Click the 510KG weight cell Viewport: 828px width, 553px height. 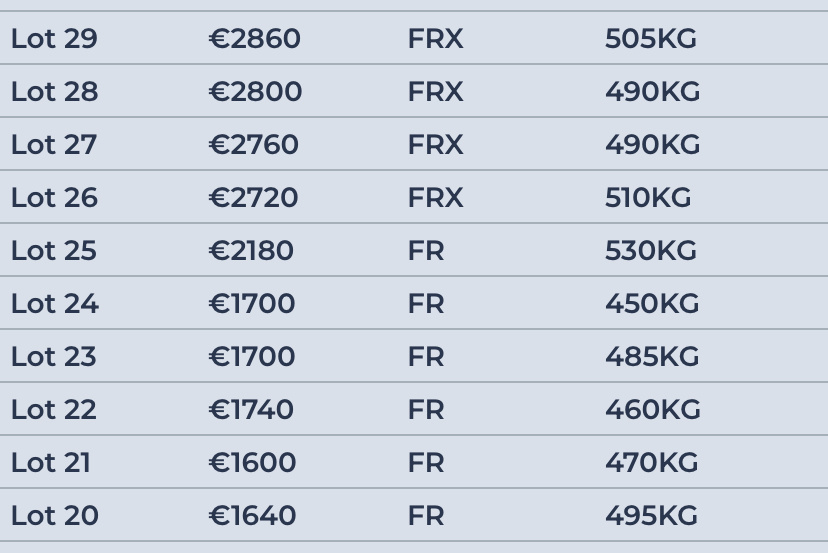tap(648, 197)
